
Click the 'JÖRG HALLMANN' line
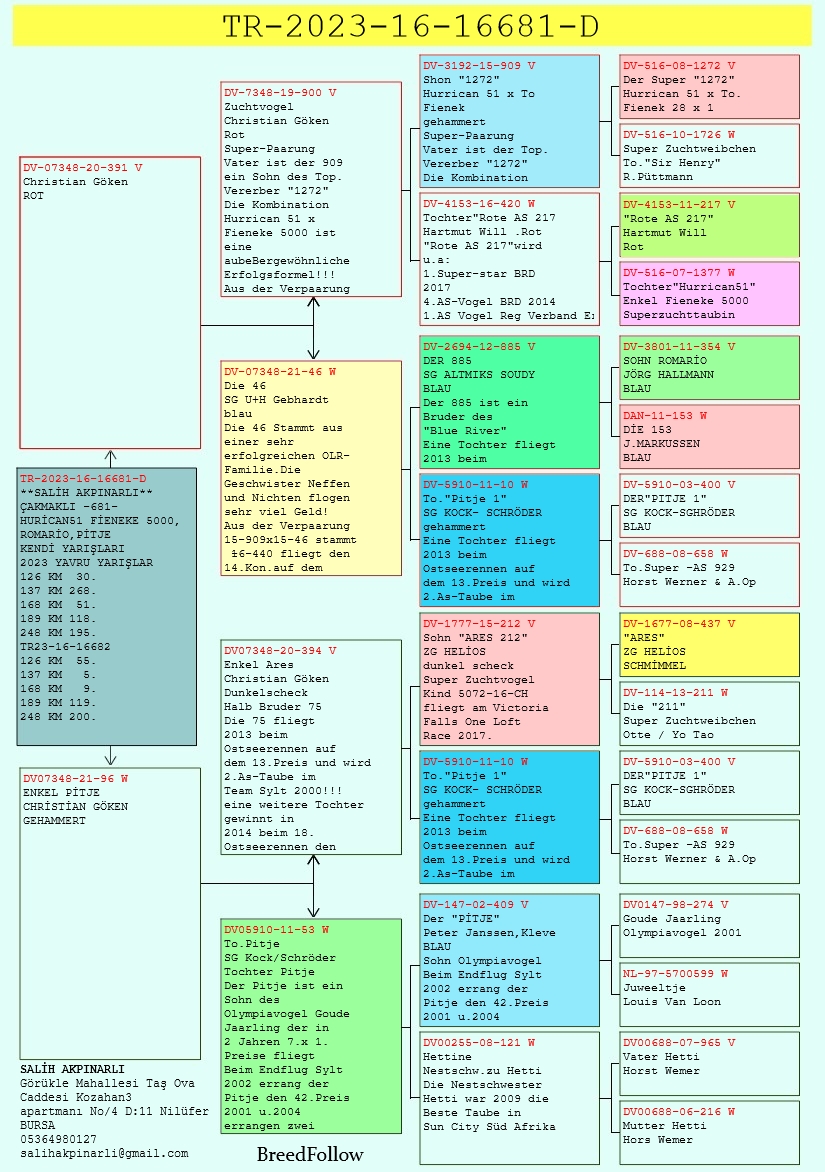click(669, 374)
